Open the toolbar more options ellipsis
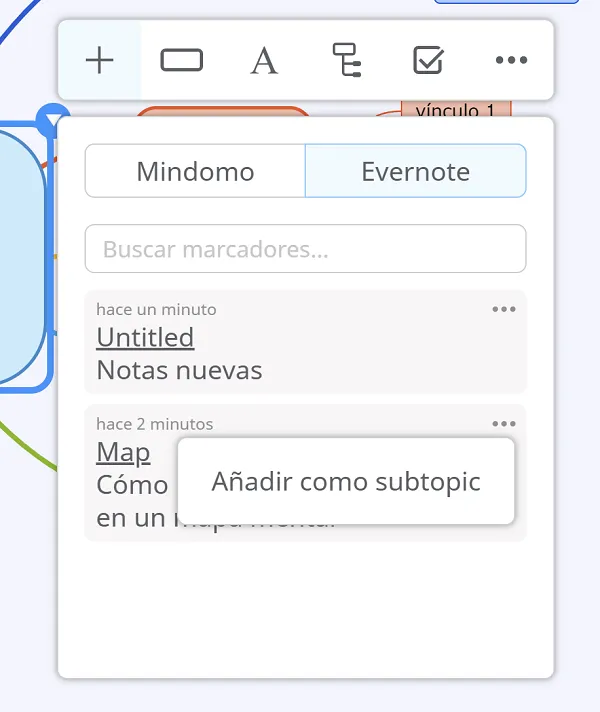600x712 pixels. (511, 60)
